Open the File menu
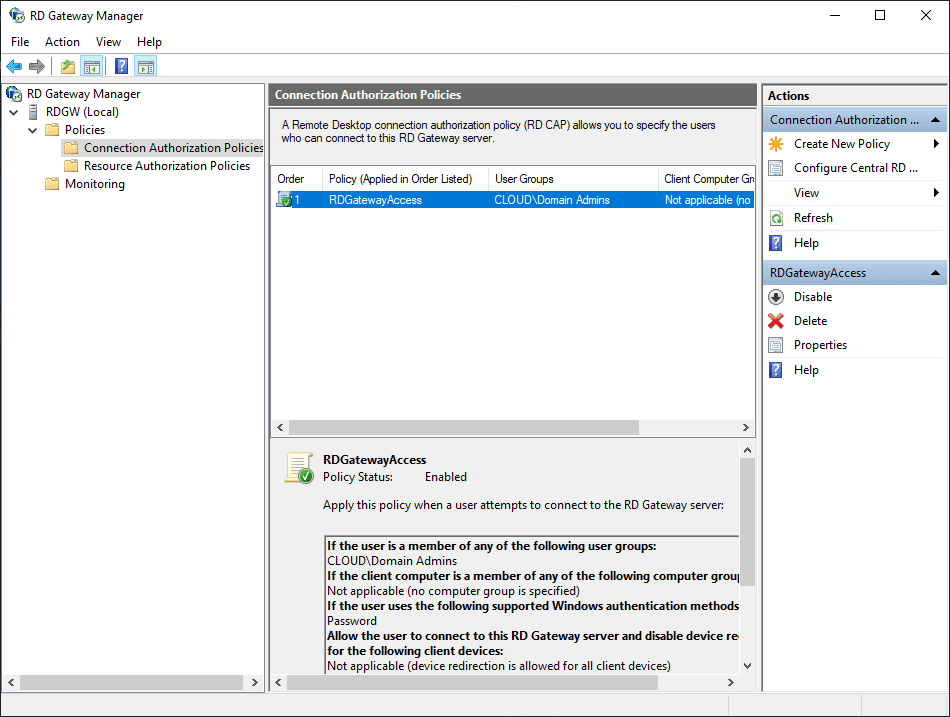The width and height of the screenshot is (950, 717). pyautogui.click(x=20, y=42)
